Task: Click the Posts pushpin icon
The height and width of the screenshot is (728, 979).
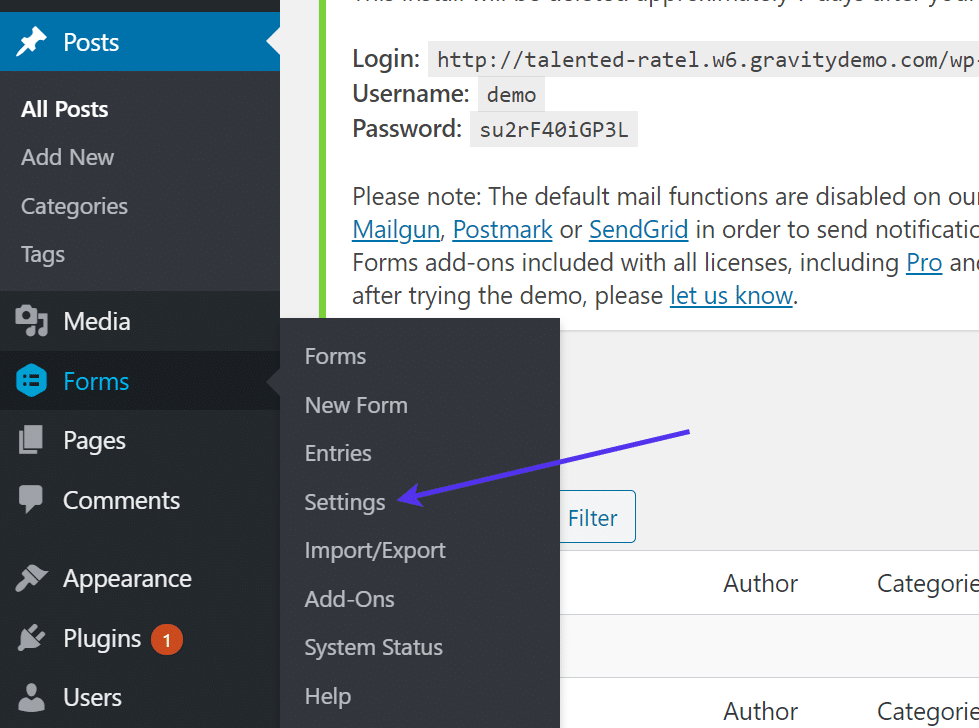Action: (x=32, y=42)
